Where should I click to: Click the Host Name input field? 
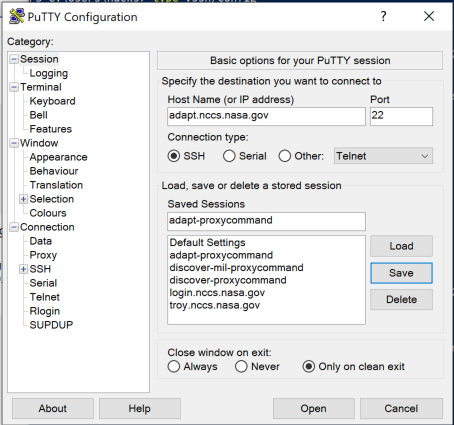pyautogui.click(x=266, y=116)
